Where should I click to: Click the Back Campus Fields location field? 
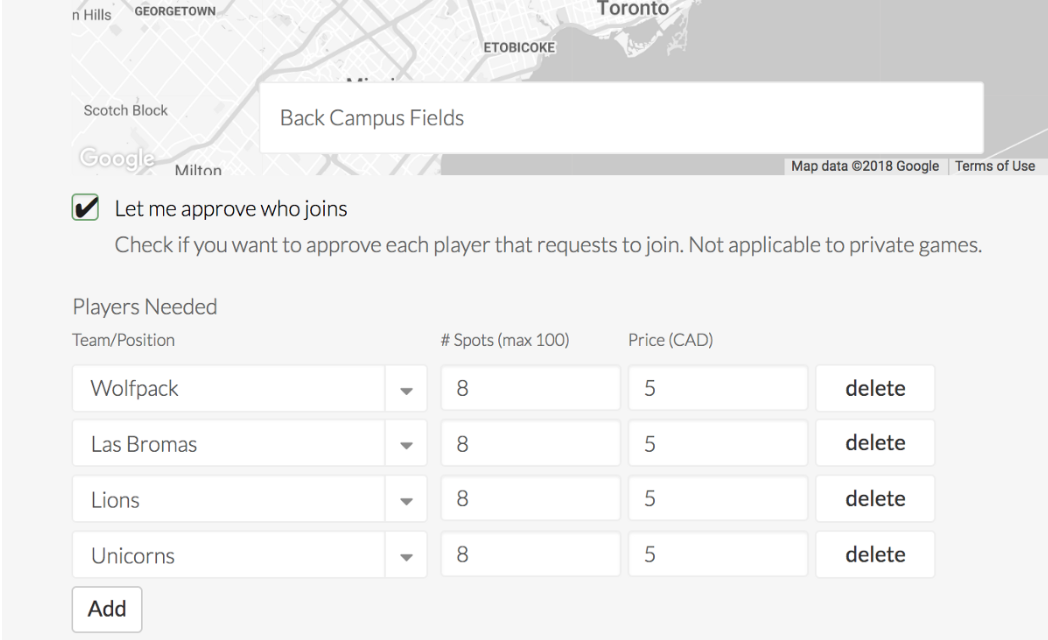click(620, 118)
